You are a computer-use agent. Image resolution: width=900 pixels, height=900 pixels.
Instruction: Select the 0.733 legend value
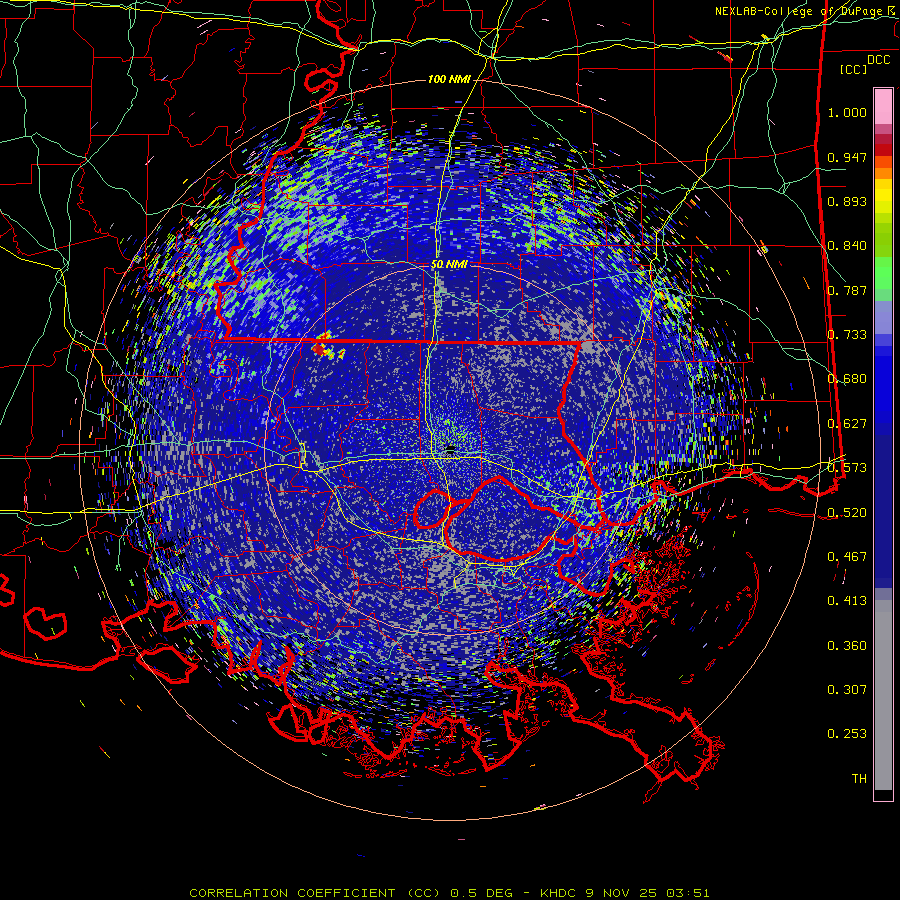[847, 335]
